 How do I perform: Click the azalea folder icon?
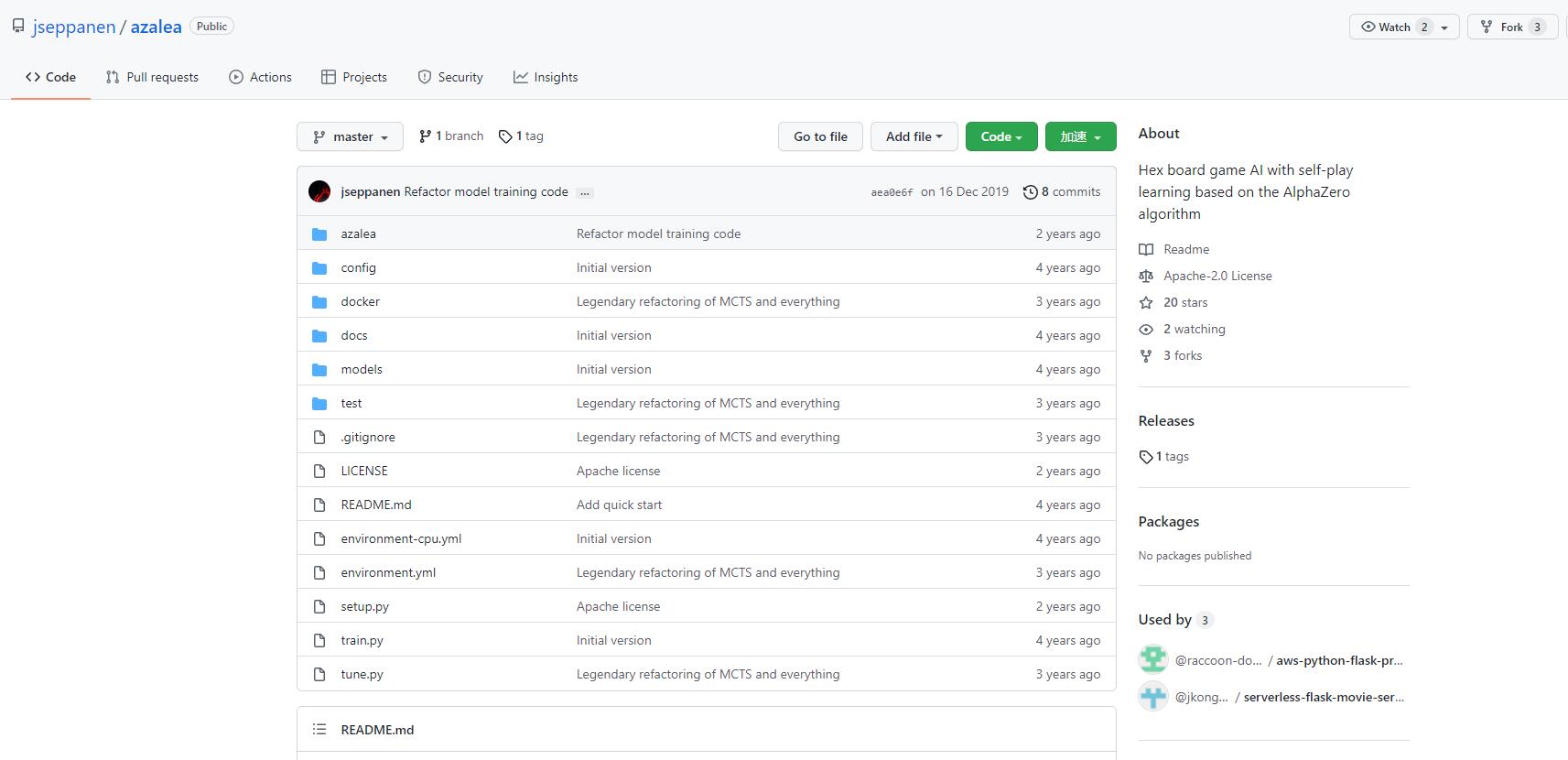[319, 234]
